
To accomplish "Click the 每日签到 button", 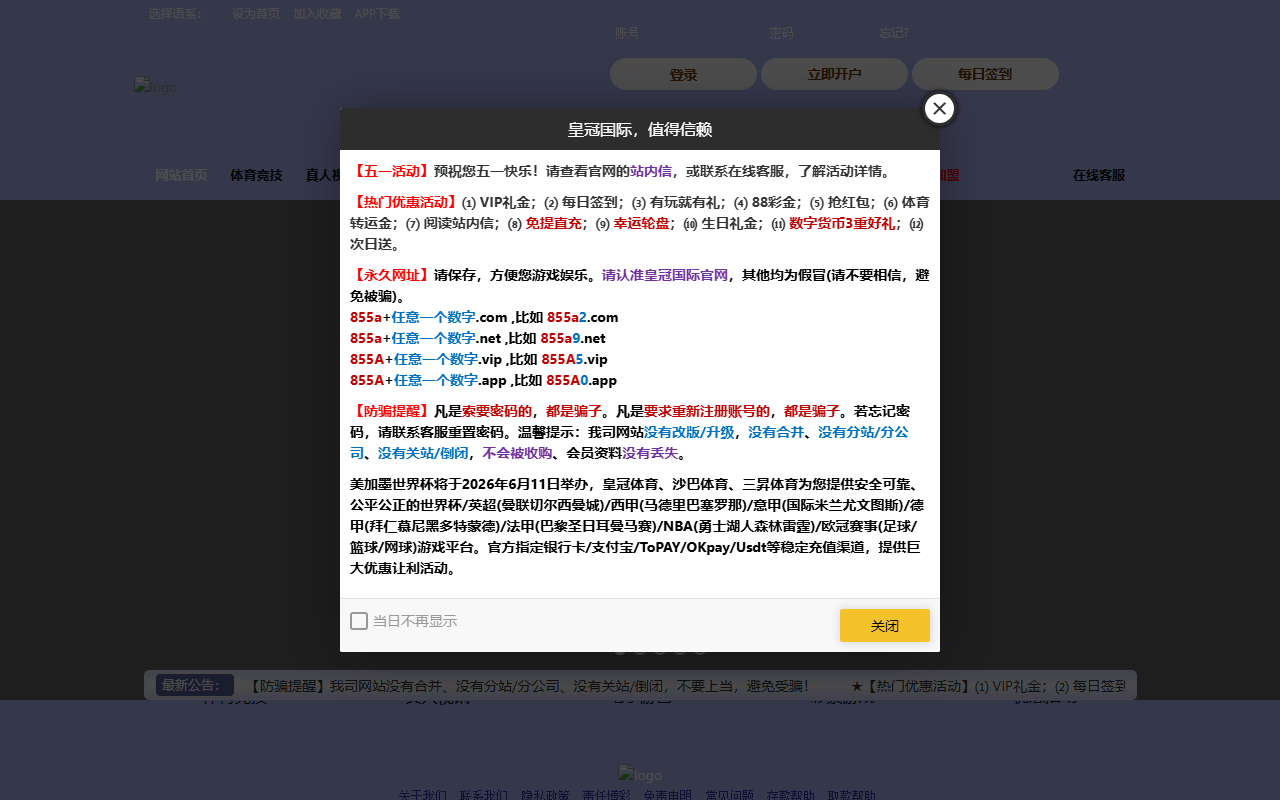I will [x=985, y=74].
